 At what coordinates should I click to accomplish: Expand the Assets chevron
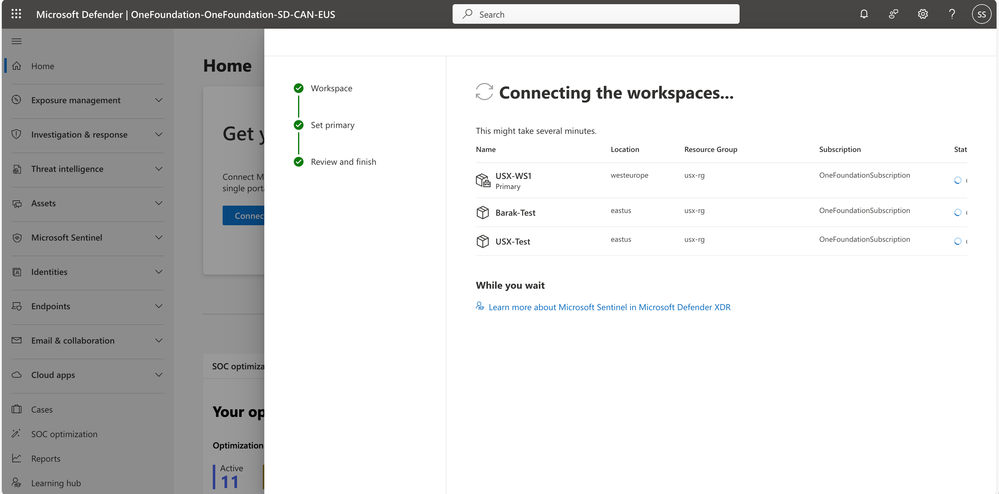pos(159,203)
